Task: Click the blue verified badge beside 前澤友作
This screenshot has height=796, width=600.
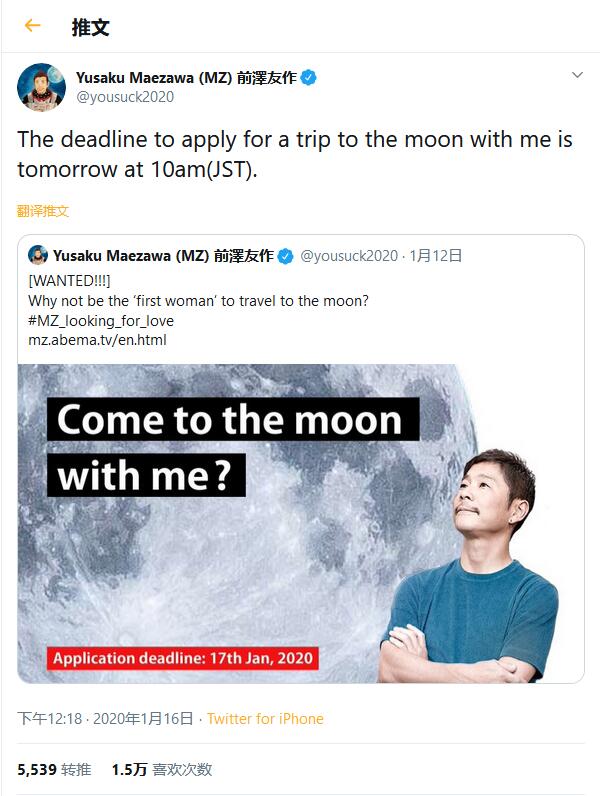Action: coord(309,77)
